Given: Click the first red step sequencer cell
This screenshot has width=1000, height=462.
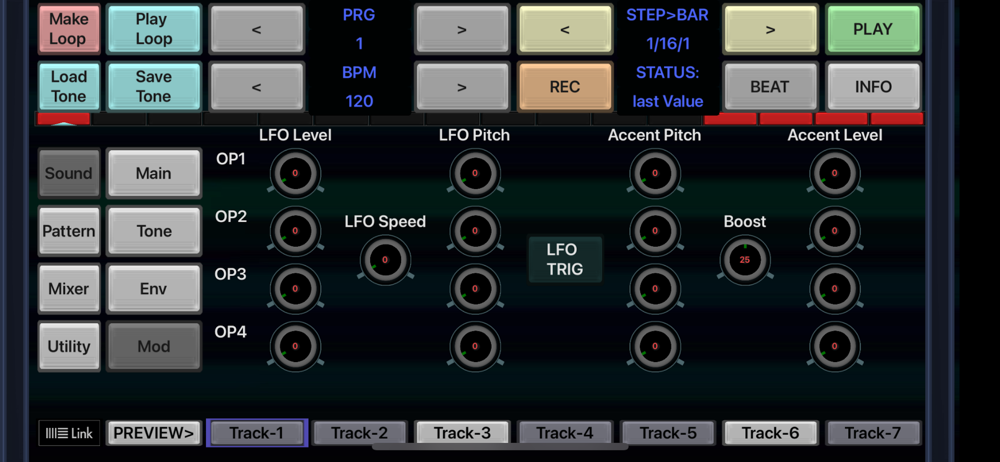Looking at the screenshot, I should click(64, 119).
